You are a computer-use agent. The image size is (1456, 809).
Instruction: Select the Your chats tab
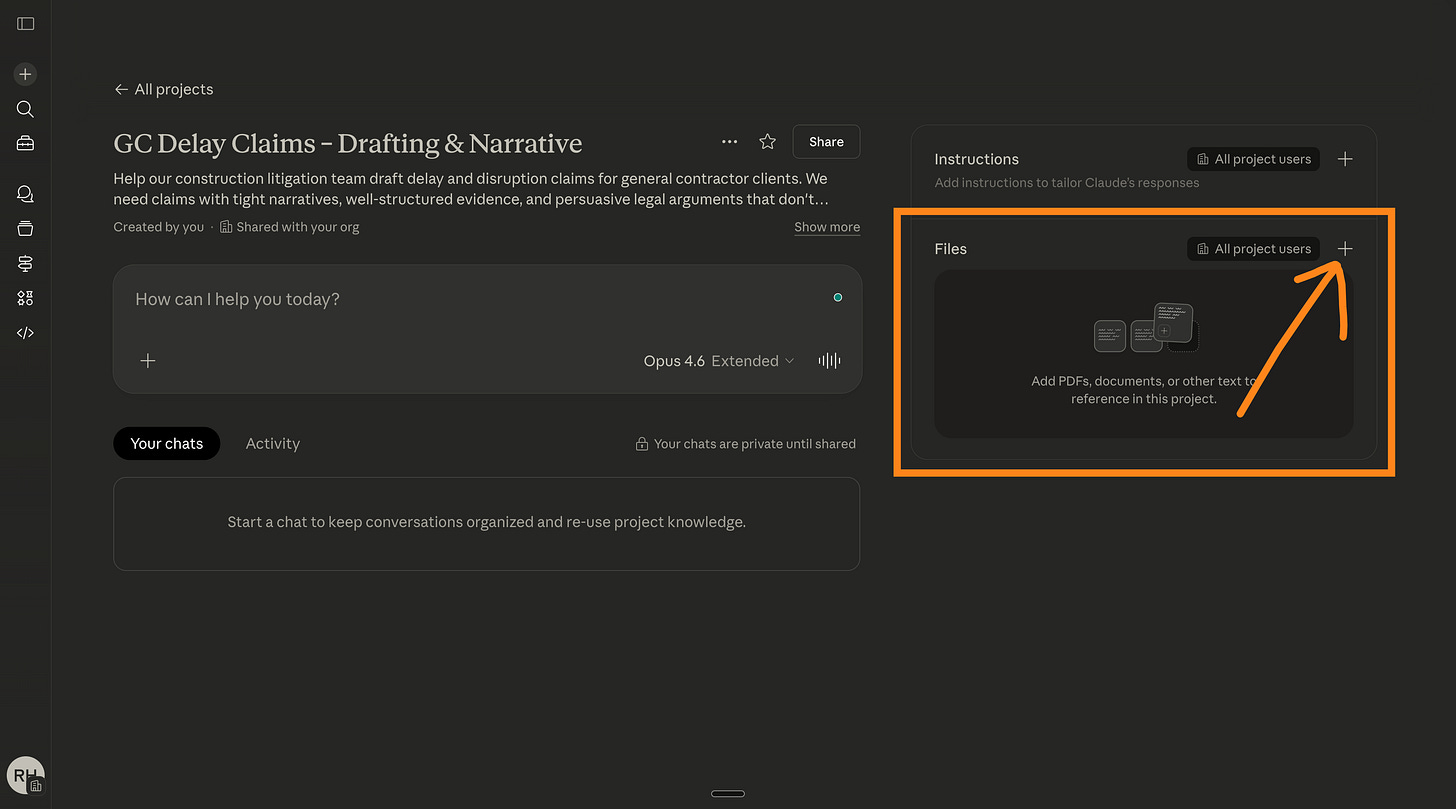[x=167, y=444]
